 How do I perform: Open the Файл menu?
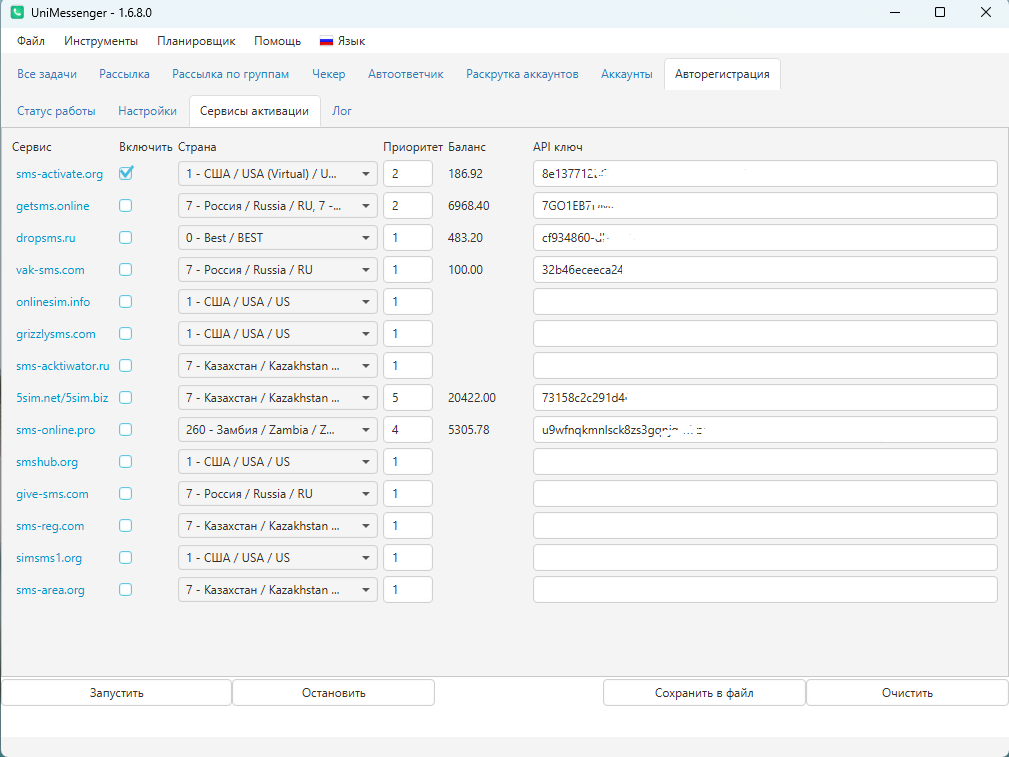point(31,41)
